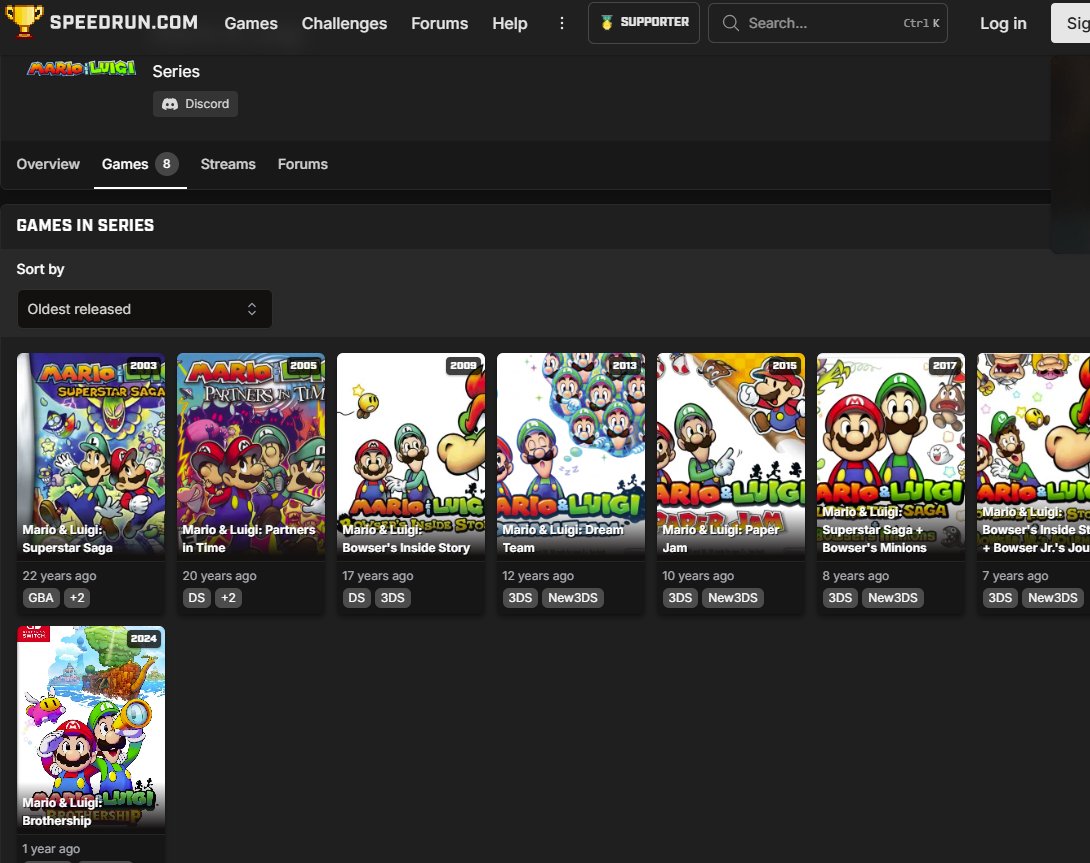Click the 'Series' label near logo
The image size is (1090, 863).
point(176,72)
